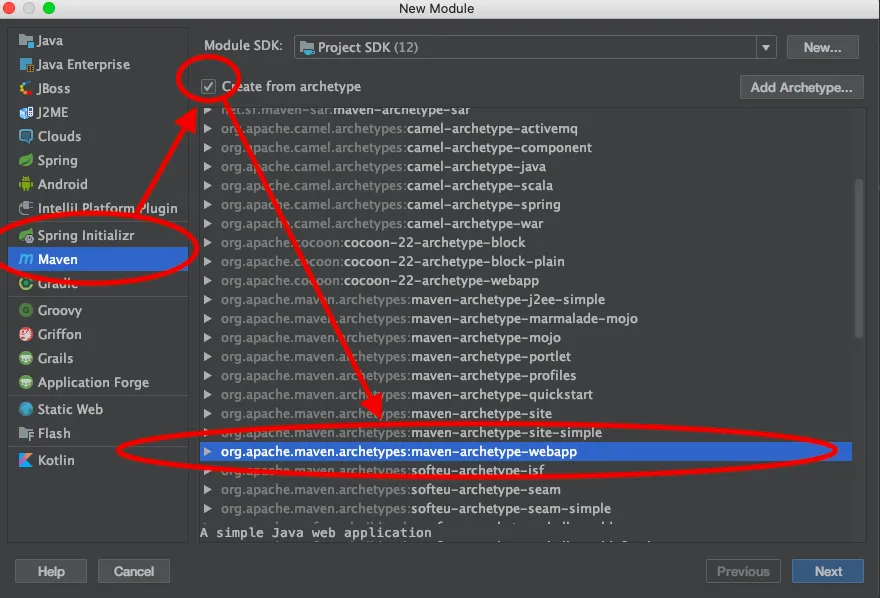
Task: Select Java module type
Action: [x=98, y=41]
